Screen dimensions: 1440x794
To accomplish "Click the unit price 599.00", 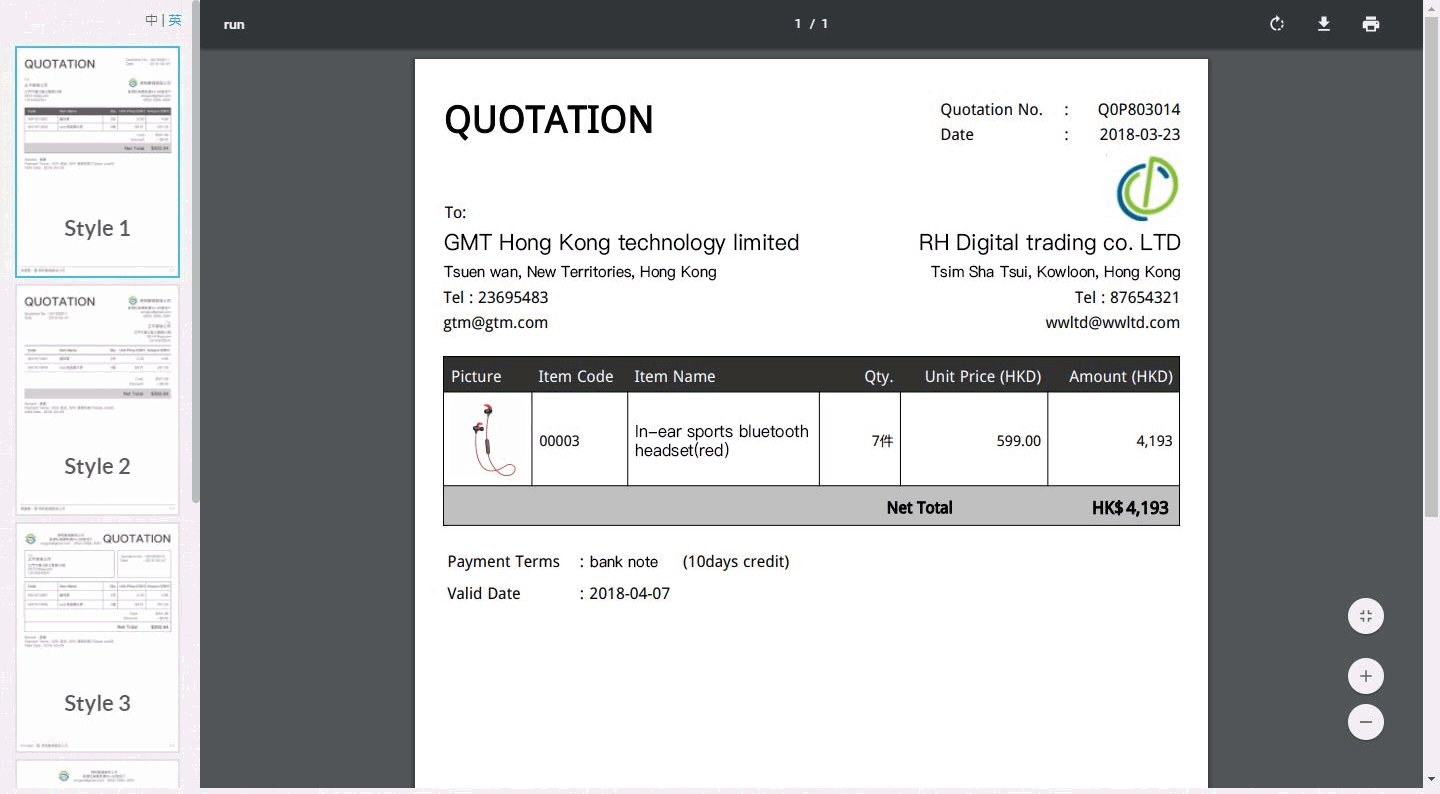I will pyautogui.click(x=1019, y=441).
